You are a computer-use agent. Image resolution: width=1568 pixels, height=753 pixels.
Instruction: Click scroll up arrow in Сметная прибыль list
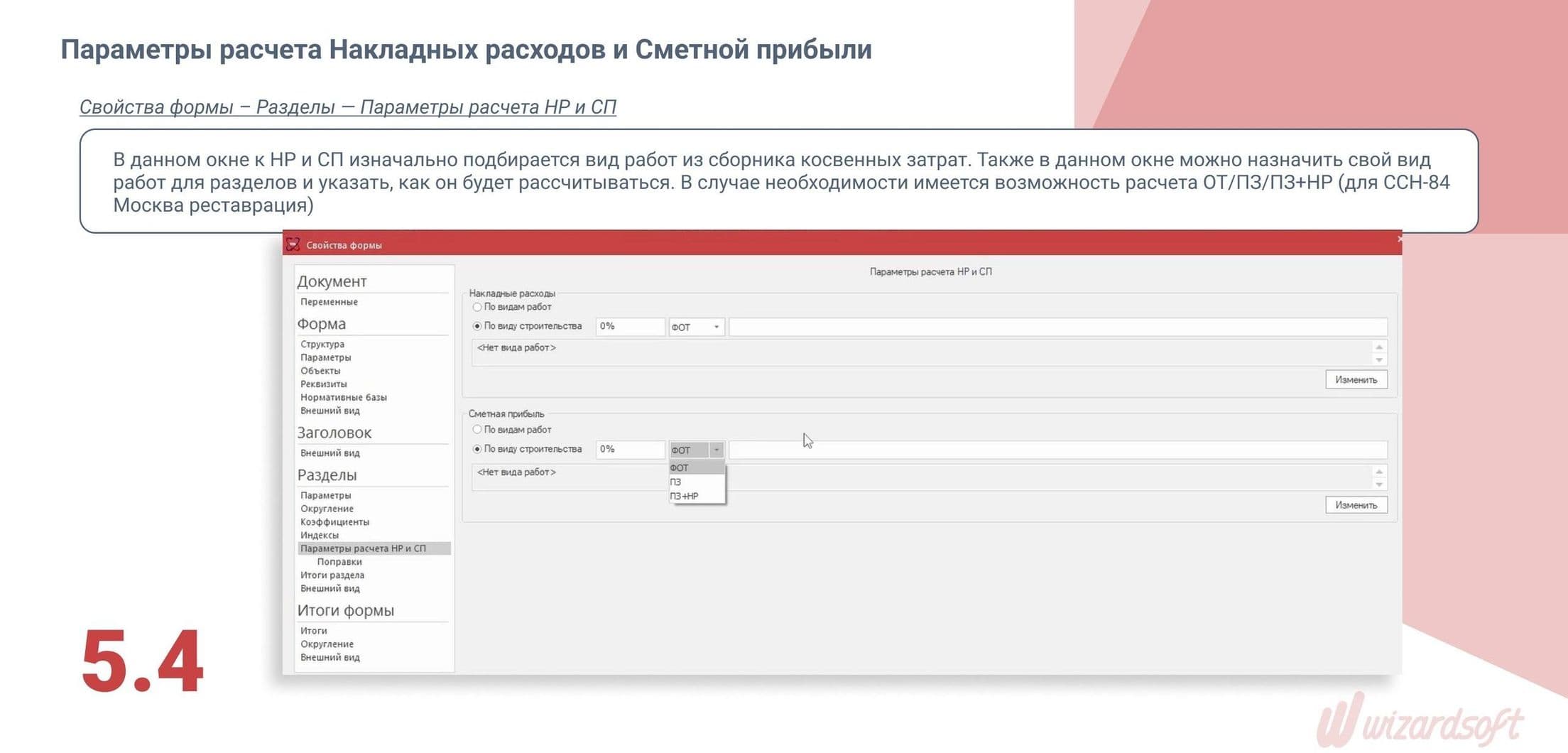1379,472
